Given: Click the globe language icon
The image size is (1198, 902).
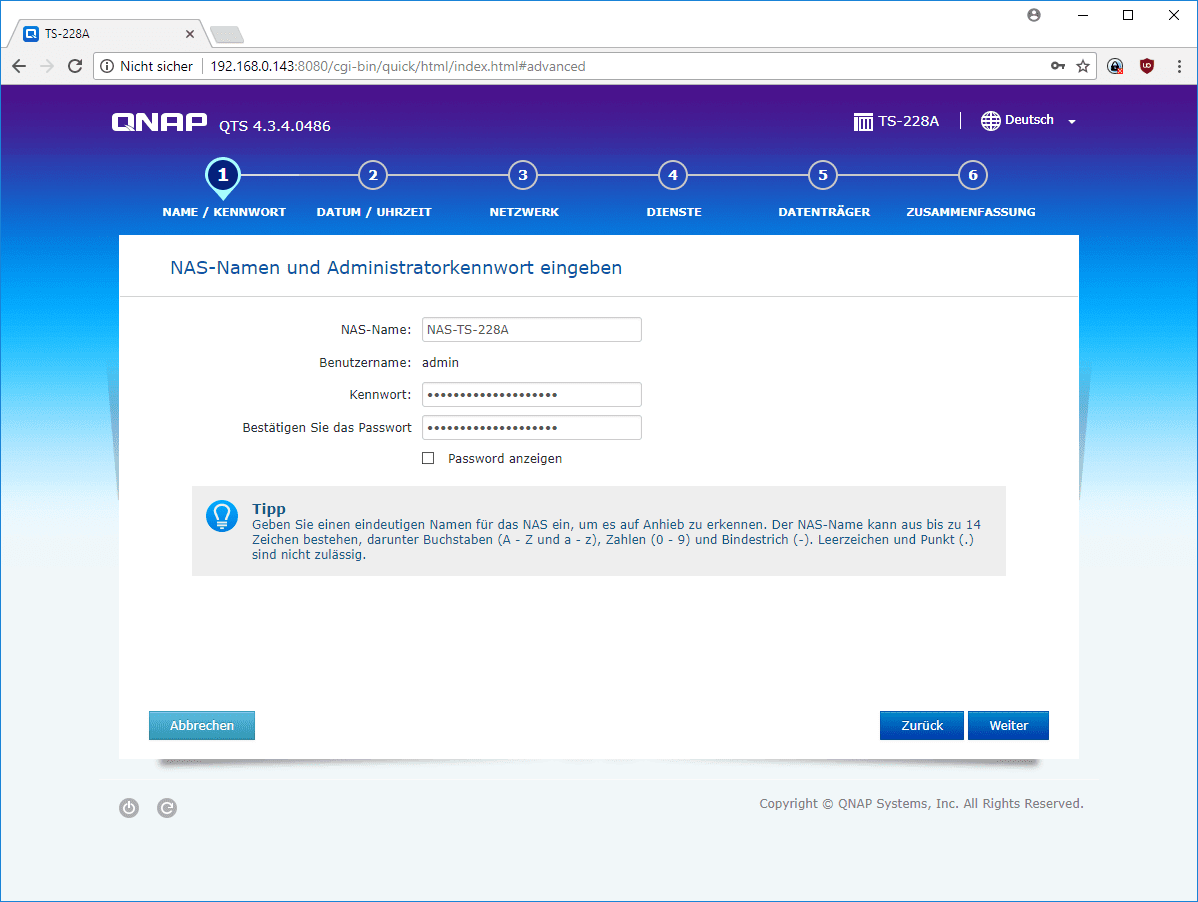Looking at the screenshot, I should click(x=990, y=121).
